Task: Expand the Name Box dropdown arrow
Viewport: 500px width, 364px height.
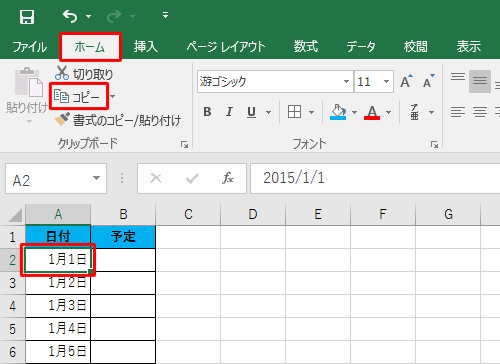Action: coord(96,178)
